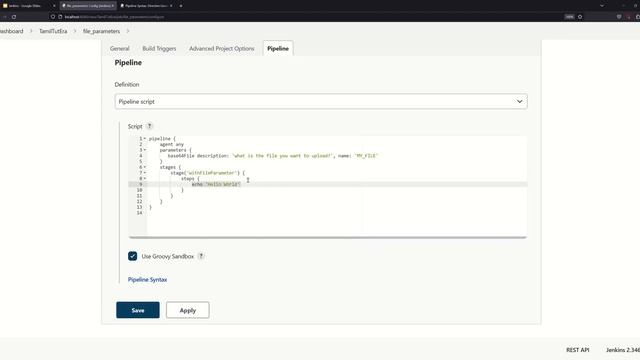Click the shield icon in address bar
Image resolution: width=640 pixels, height=360 pixels.
[x=53, y=17]
